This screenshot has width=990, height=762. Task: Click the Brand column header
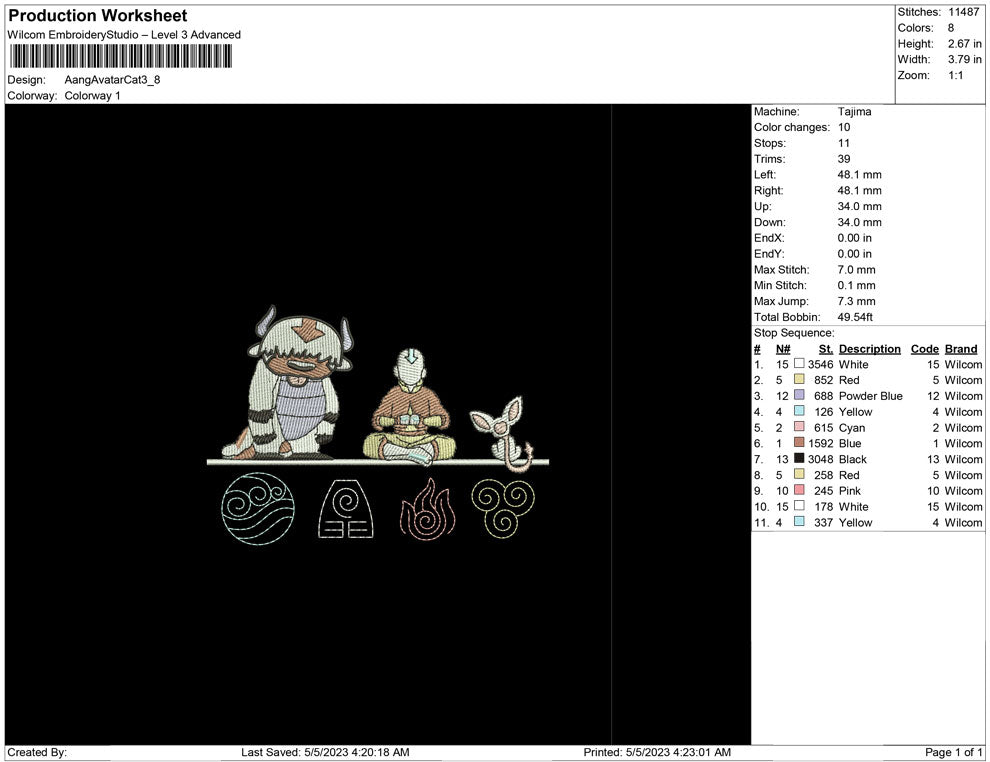pos(961,348)
